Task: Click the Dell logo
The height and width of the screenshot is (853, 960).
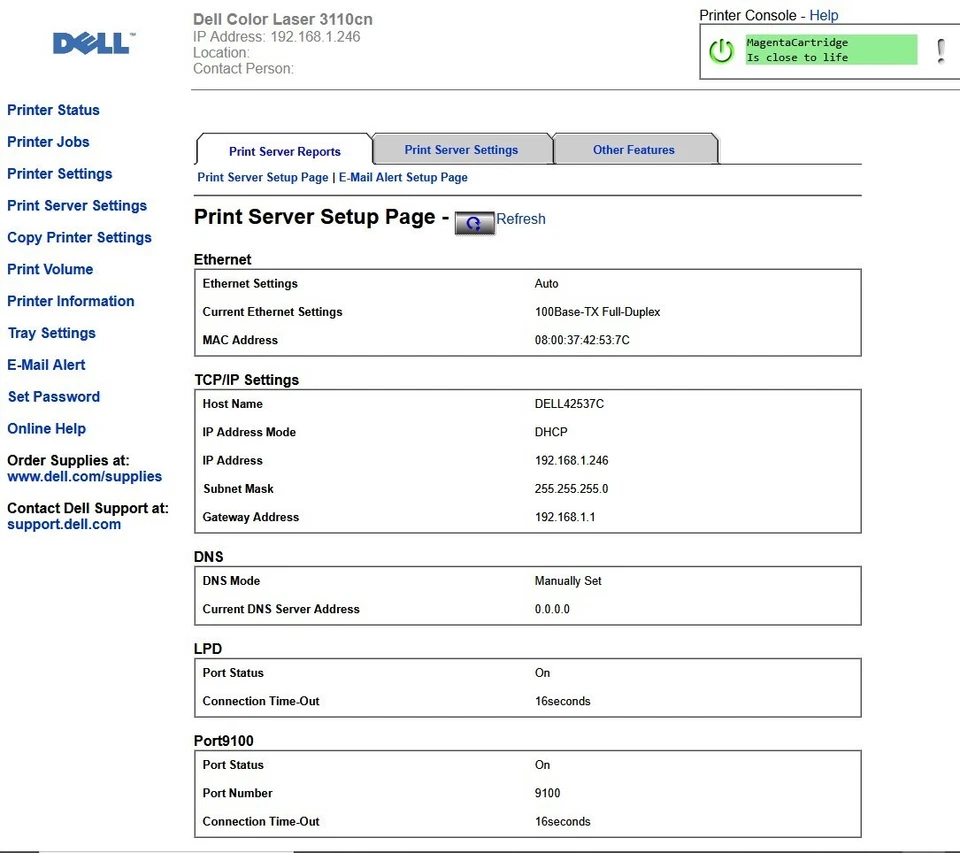Action: tap(89, 43)
